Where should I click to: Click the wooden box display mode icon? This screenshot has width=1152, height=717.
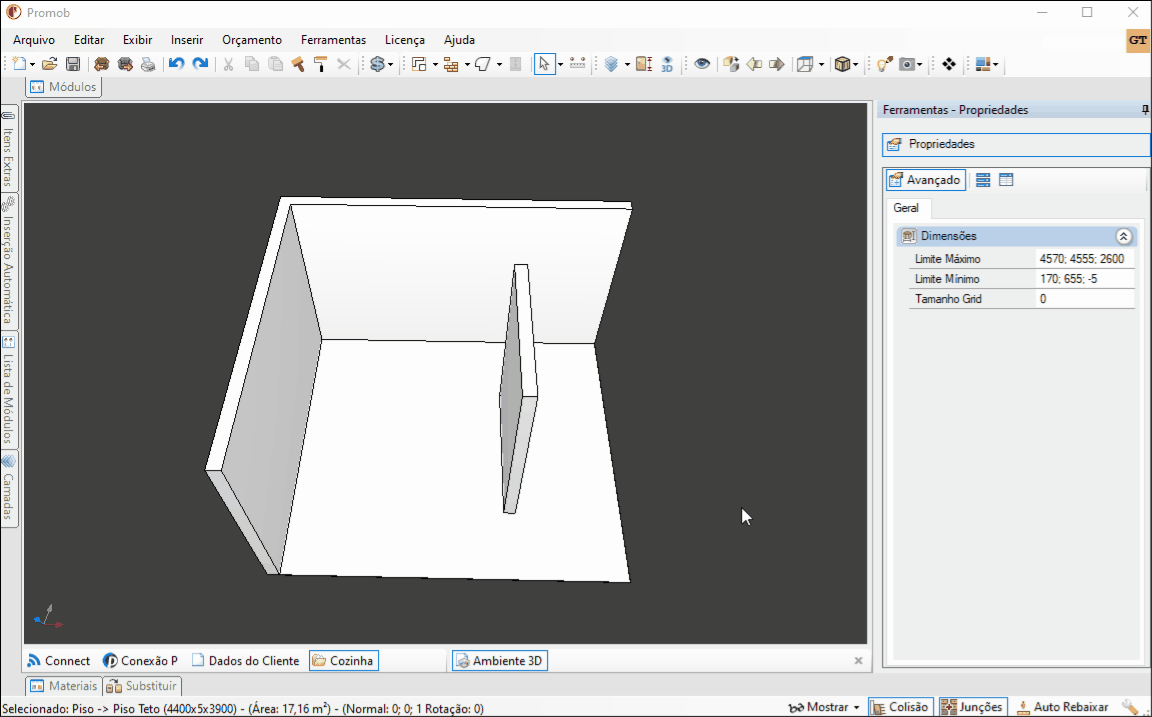[842, 64]
